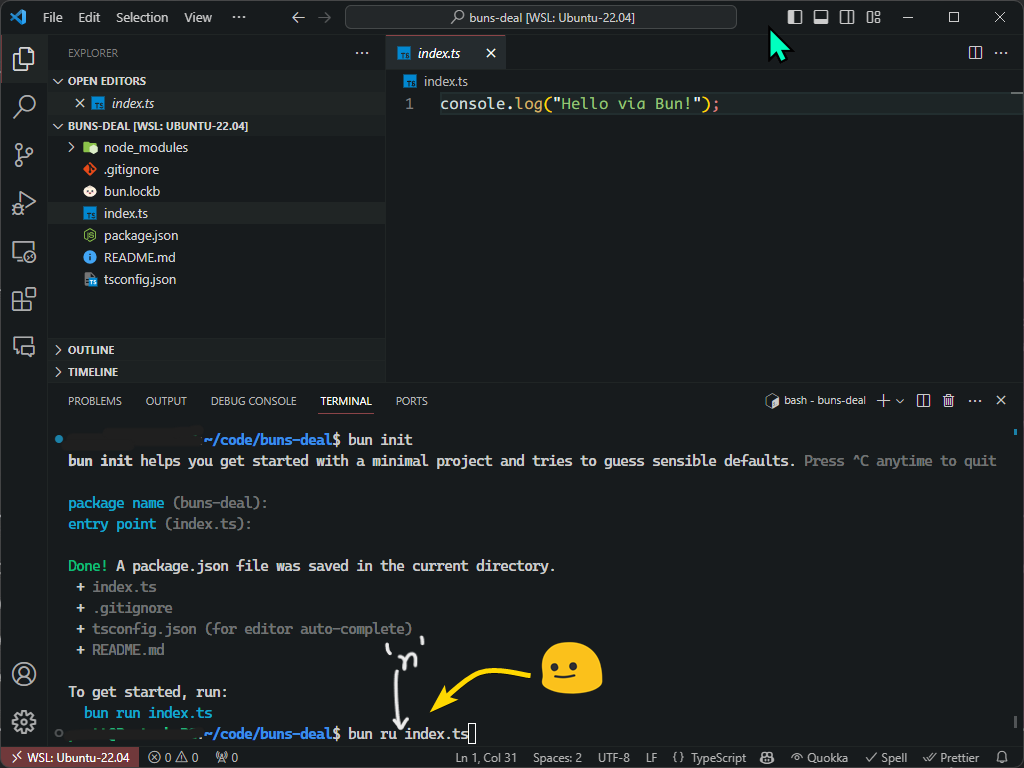Toggle the bottom panel visibility

tap(821, 17)
